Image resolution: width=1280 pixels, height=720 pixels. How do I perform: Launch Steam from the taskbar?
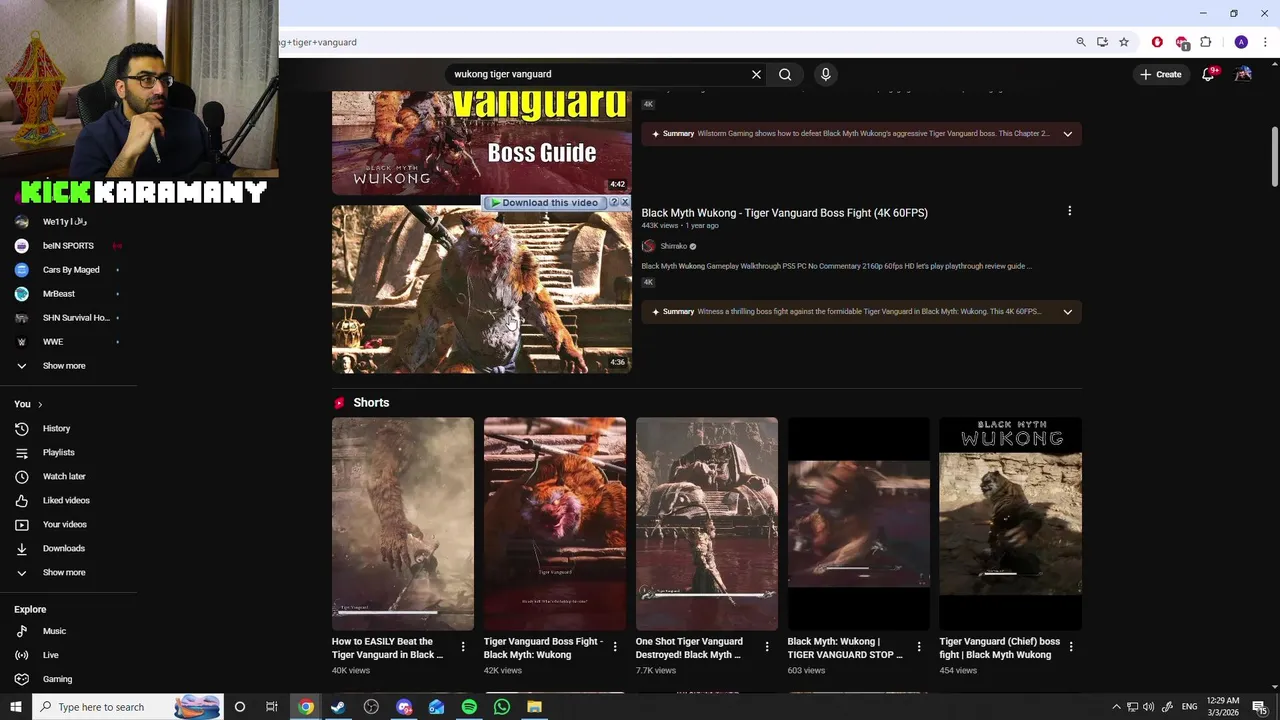pyautogui.click(x=338, y=707)
